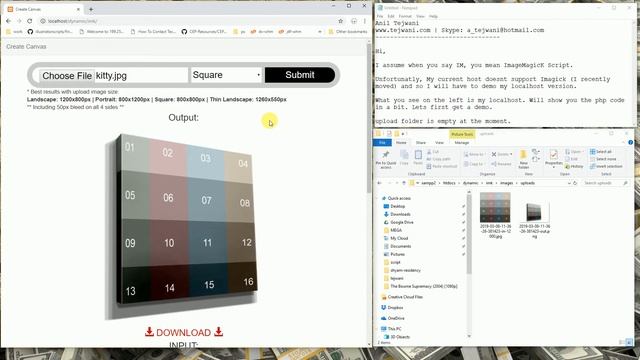Select Google Drive in navigation pane
This screenshot has width=640, height=360.
pyautogui.click(x=401, y=222)
